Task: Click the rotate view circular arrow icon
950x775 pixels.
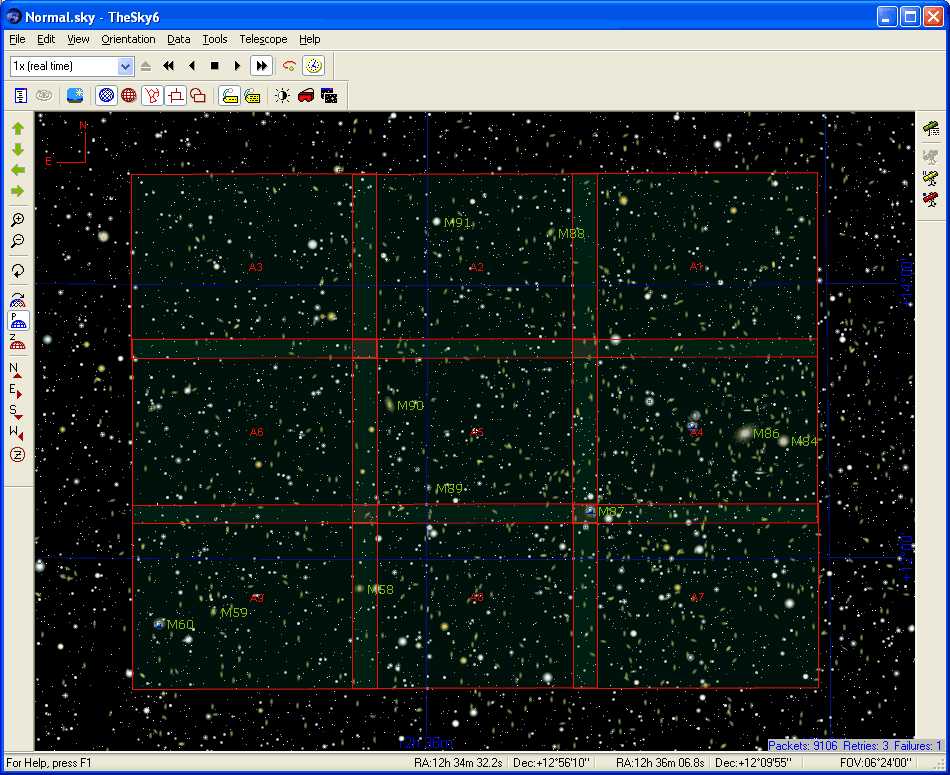Action: (x=17, y=271)
